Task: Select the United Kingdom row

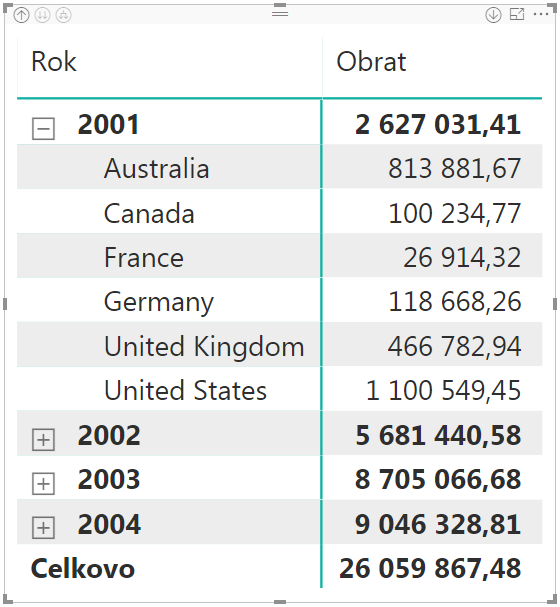Action: [x=279, y=345]
